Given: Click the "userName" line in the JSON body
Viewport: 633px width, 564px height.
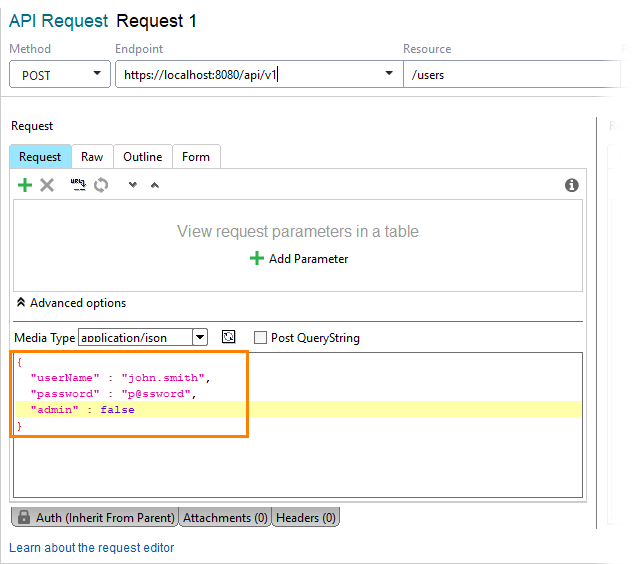Looking at the screenshot, I should click(120, 378).
